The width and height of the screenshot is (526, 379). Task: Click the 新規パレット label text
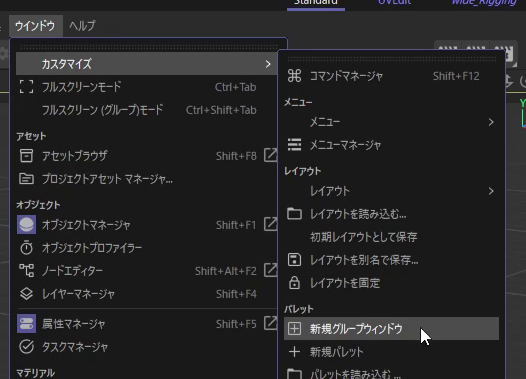pos(336,352)
